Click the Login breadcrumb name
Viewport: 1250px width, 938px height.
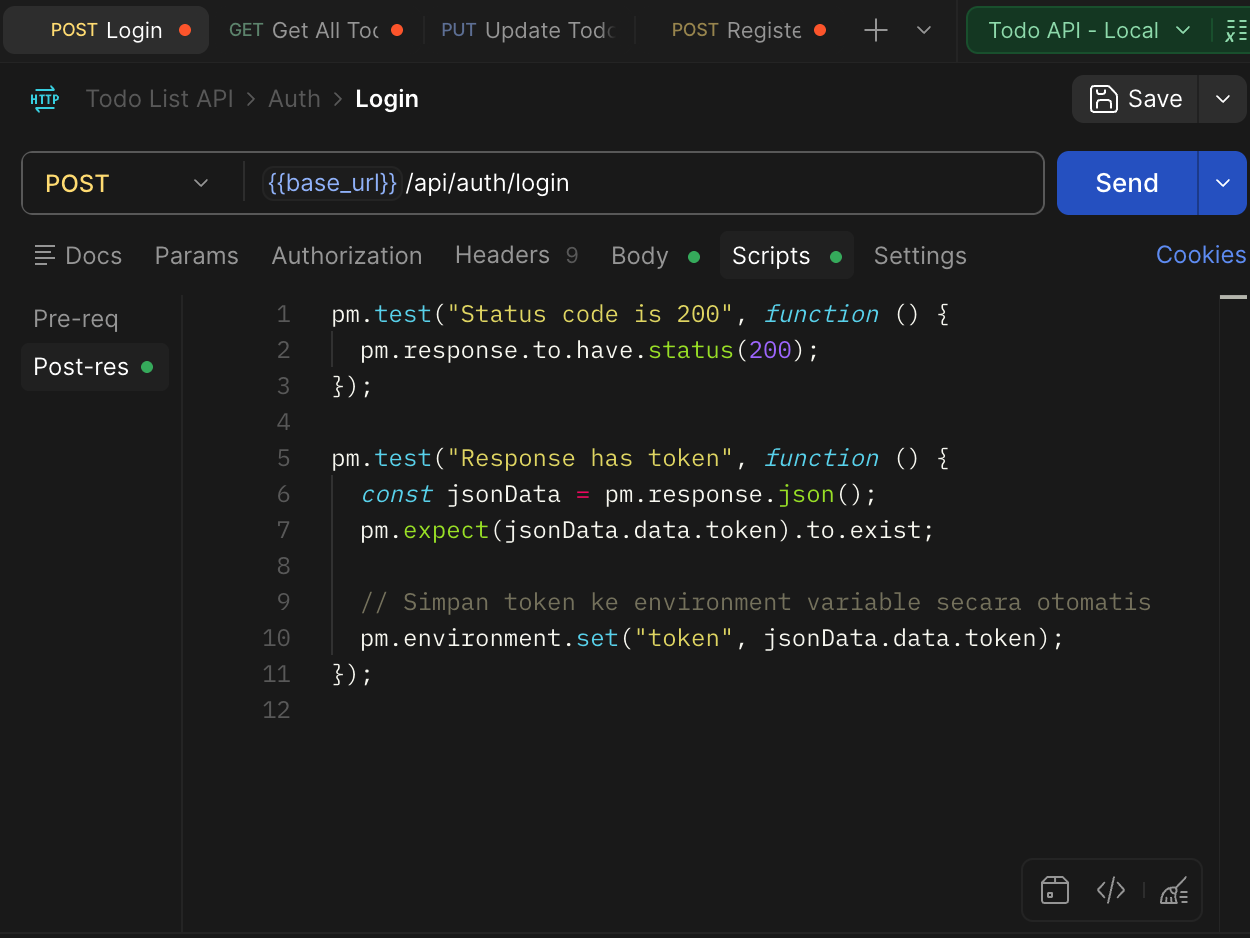387,99
